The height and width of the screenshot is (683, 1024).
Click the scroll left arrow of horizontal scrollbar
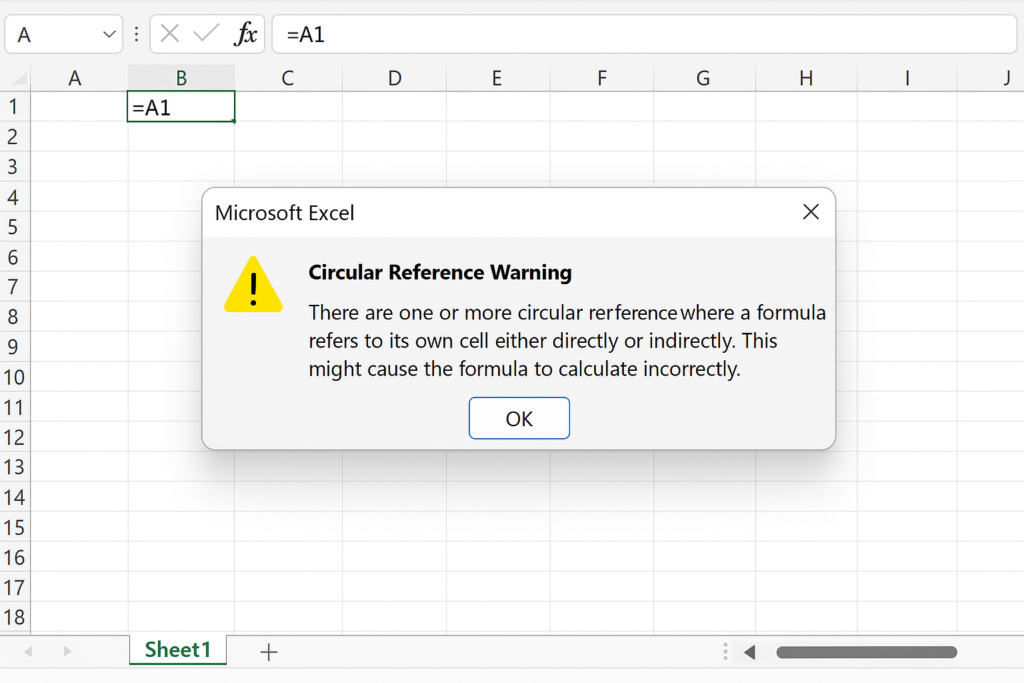click(x=749, y=652)
